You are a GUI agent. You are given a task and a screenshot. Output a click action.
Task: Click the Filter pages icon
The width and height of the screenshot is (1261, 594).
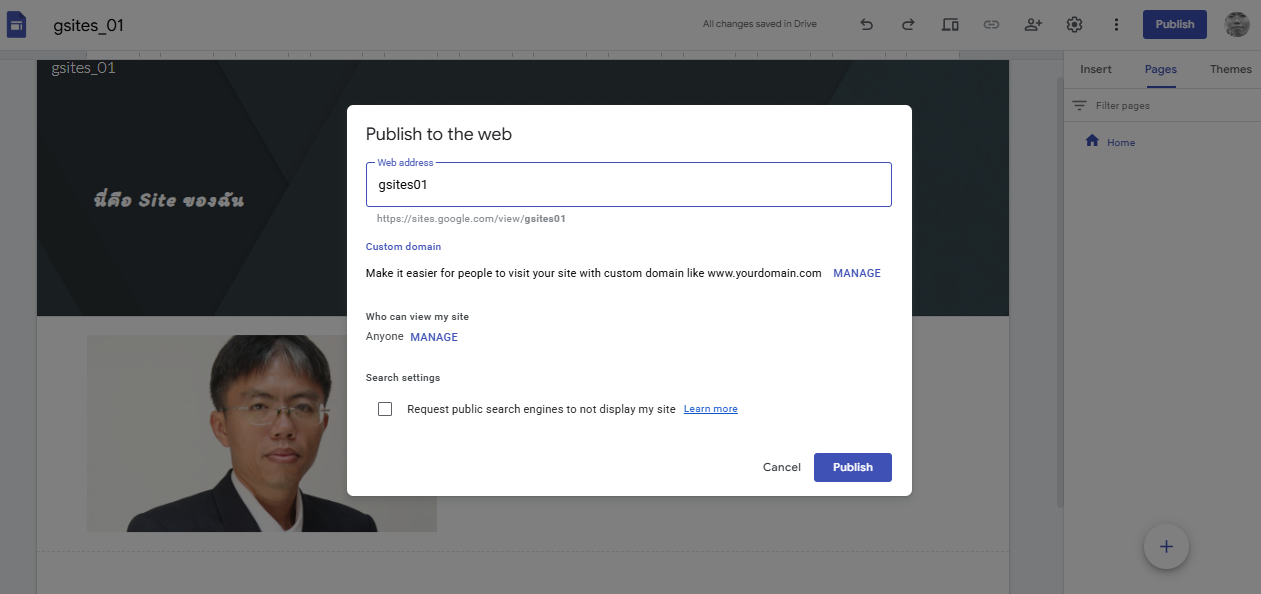[x=1079, y=106]
